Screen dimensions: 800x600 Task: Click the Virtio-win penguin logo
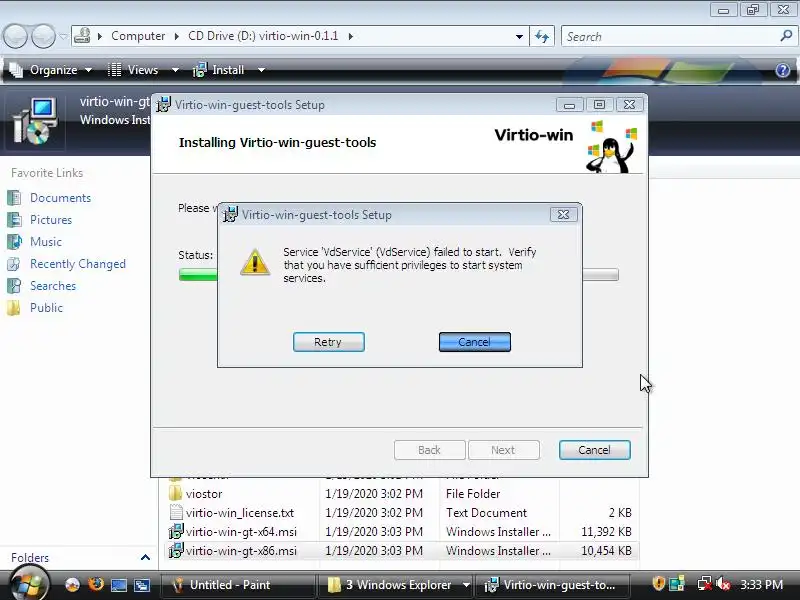coord(611,147)
